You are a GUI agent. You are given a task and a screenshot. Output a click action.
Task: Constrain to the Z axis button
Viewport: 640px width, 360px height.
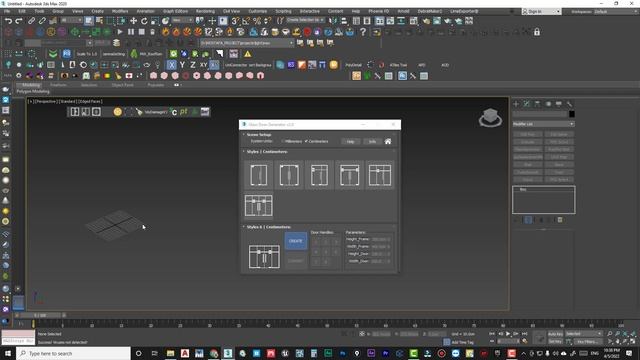[x=193, y=65]
